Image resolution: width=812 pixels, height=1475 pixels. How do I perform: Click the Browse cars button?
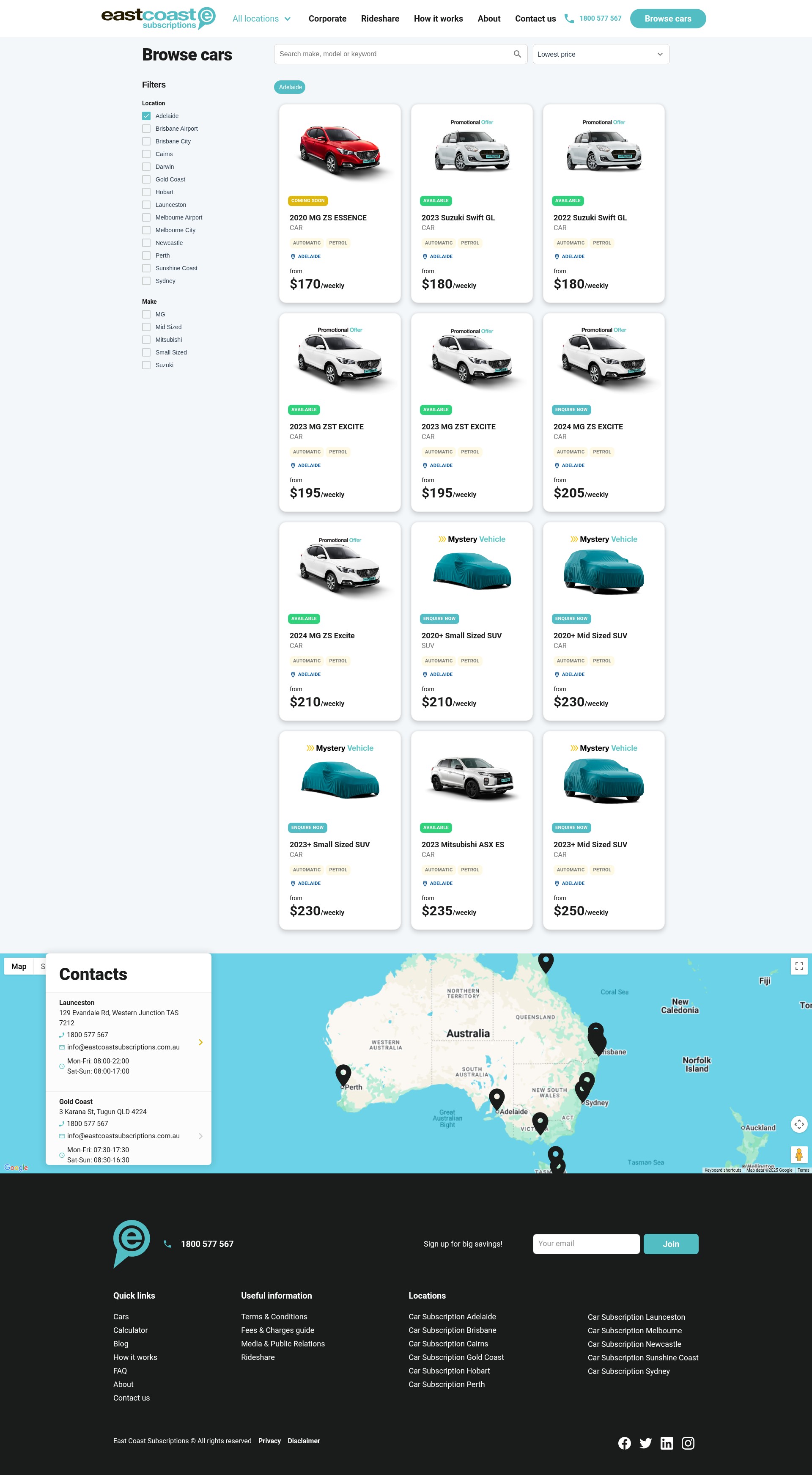(x=667, y=18)
